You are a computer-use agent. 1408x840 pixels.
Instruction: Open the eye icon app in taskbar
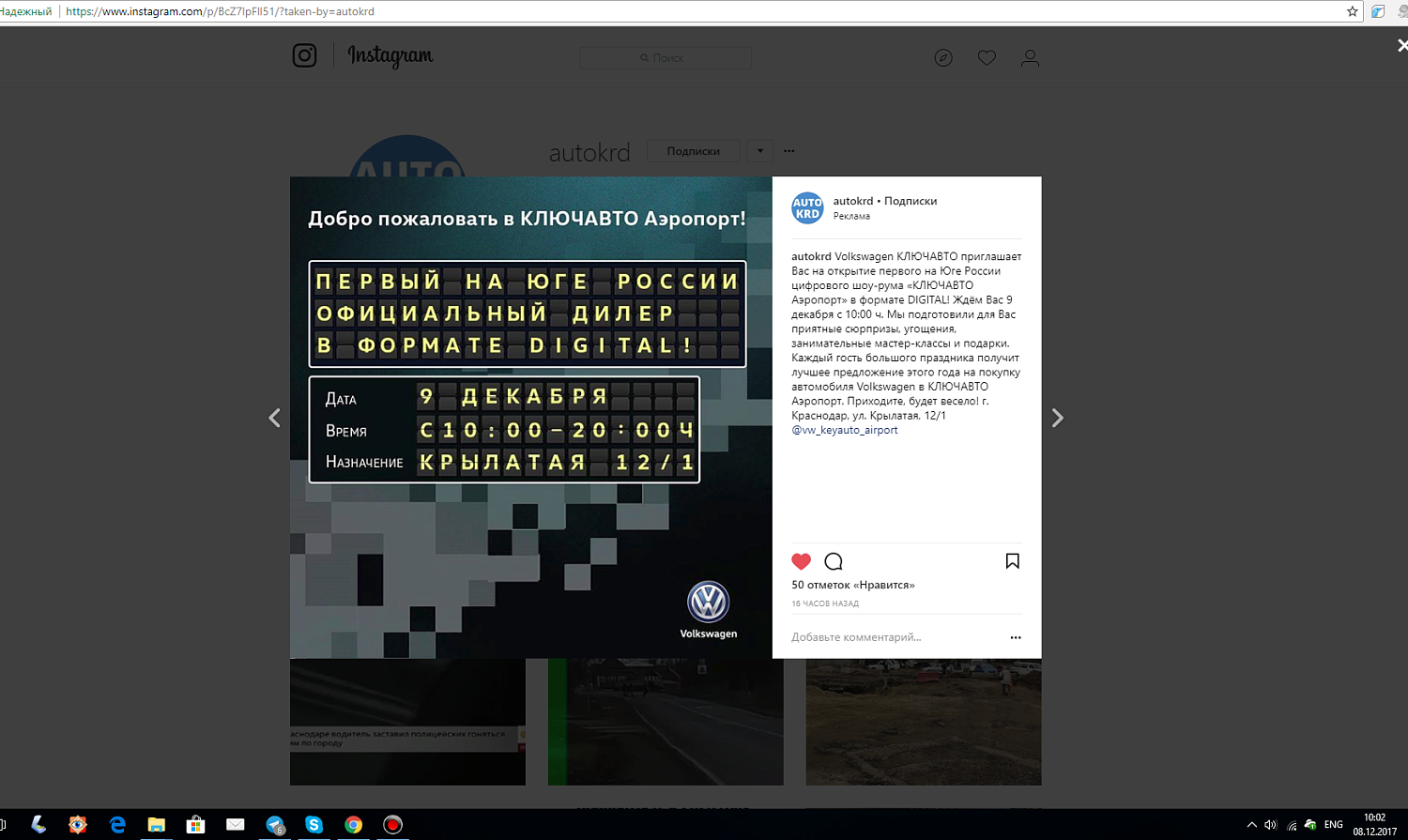point(78,824)
